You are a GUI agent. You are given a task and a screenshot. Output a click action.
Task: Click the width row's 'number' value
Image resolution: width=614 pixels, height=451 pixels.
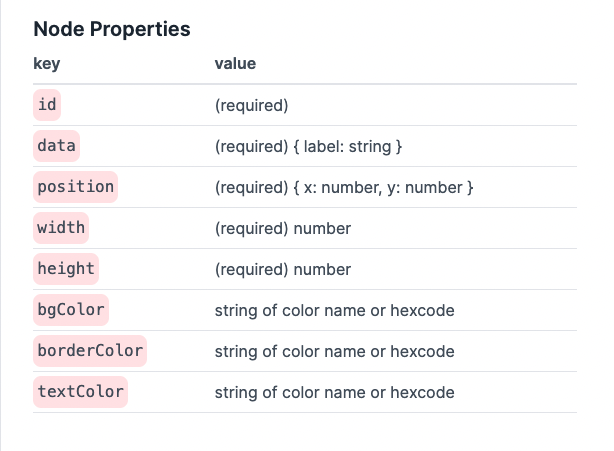click(x=322, y=229)
